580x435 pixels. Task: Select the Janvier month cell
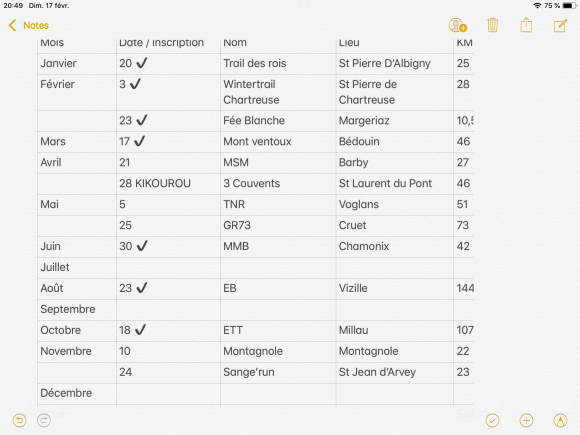[x=77, y=64]
